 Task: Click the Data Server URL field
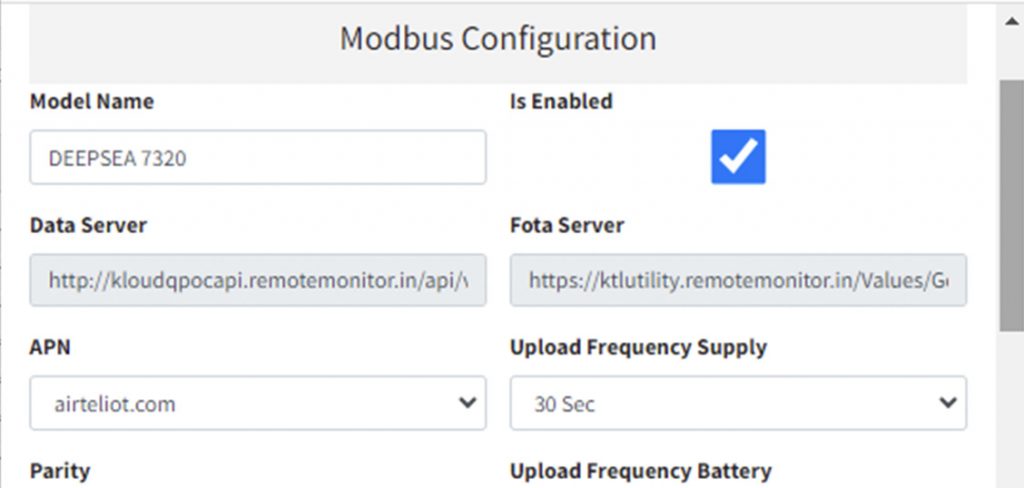258,280
